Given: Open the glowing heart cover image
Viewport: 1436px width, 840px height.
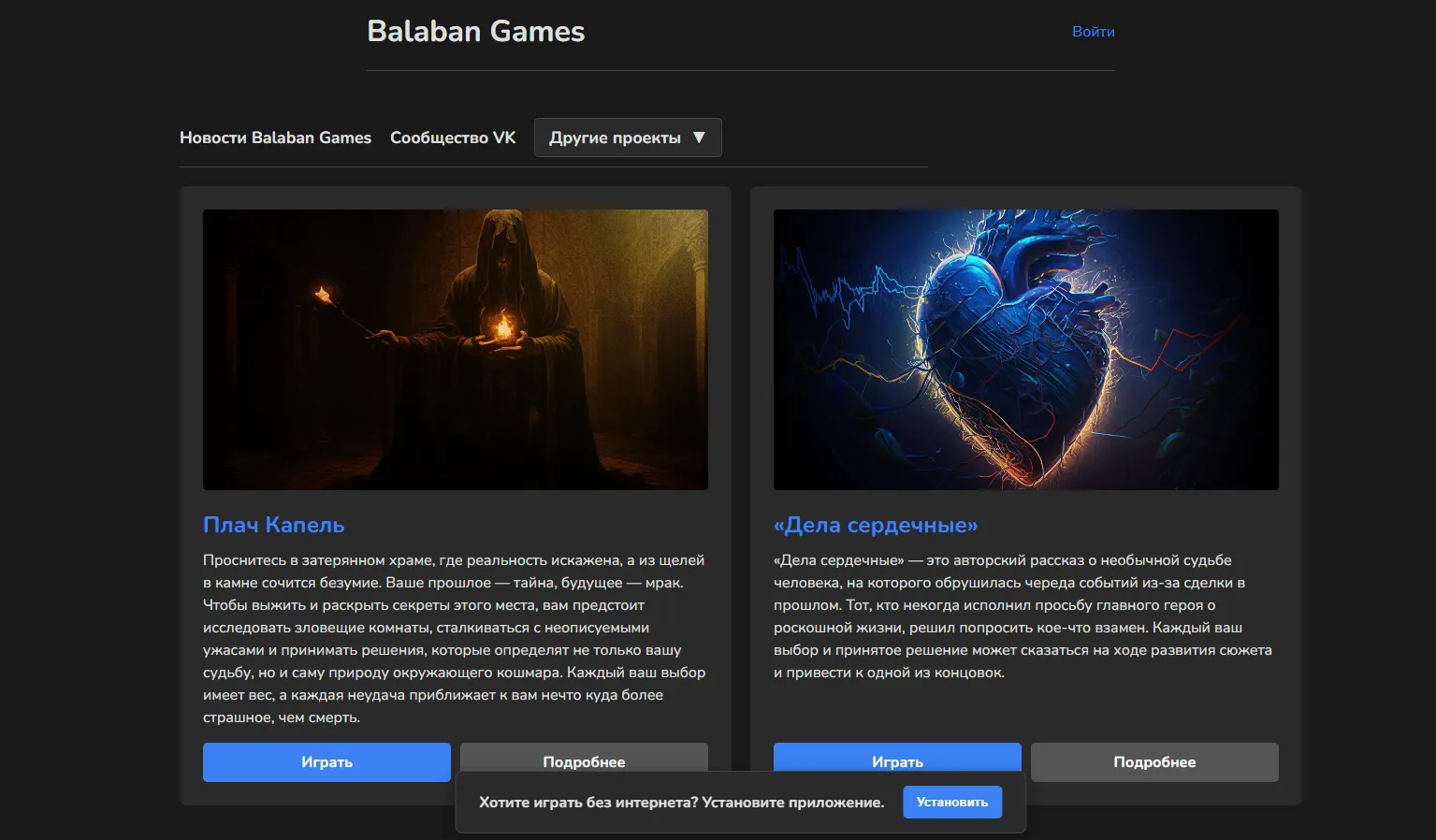Looking at the screenshot, I should tap(1025, 349).
